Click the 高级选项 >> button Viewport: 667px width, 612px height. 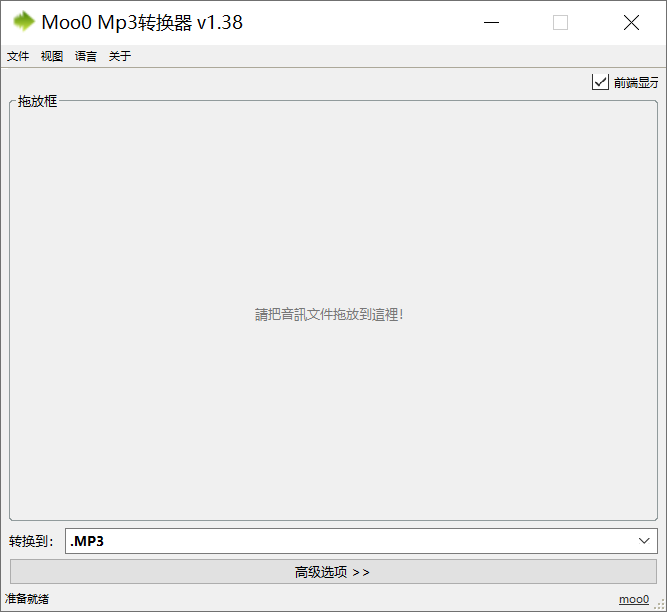(333, 572)
